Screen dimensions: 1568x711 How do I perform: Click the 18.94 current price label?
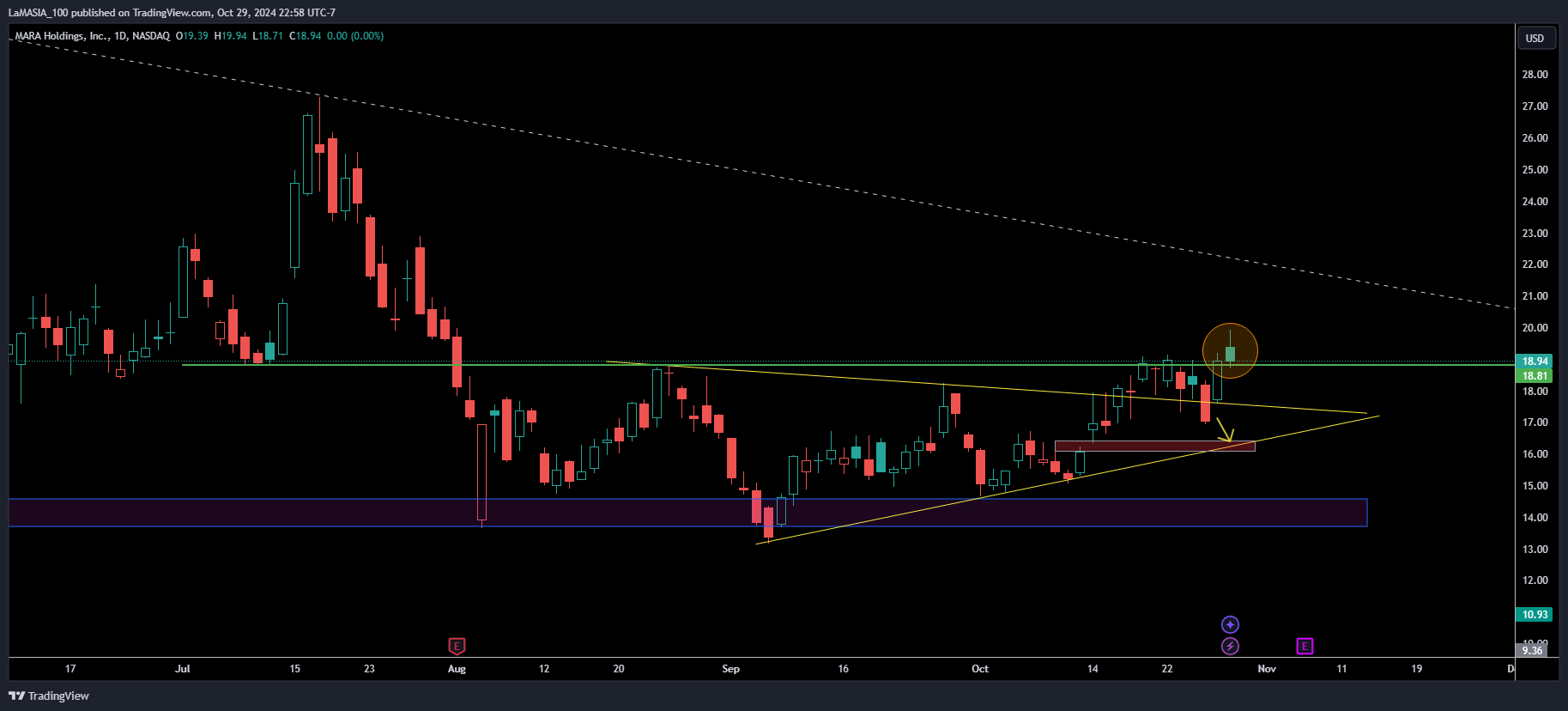click(x=1535, y=362)
